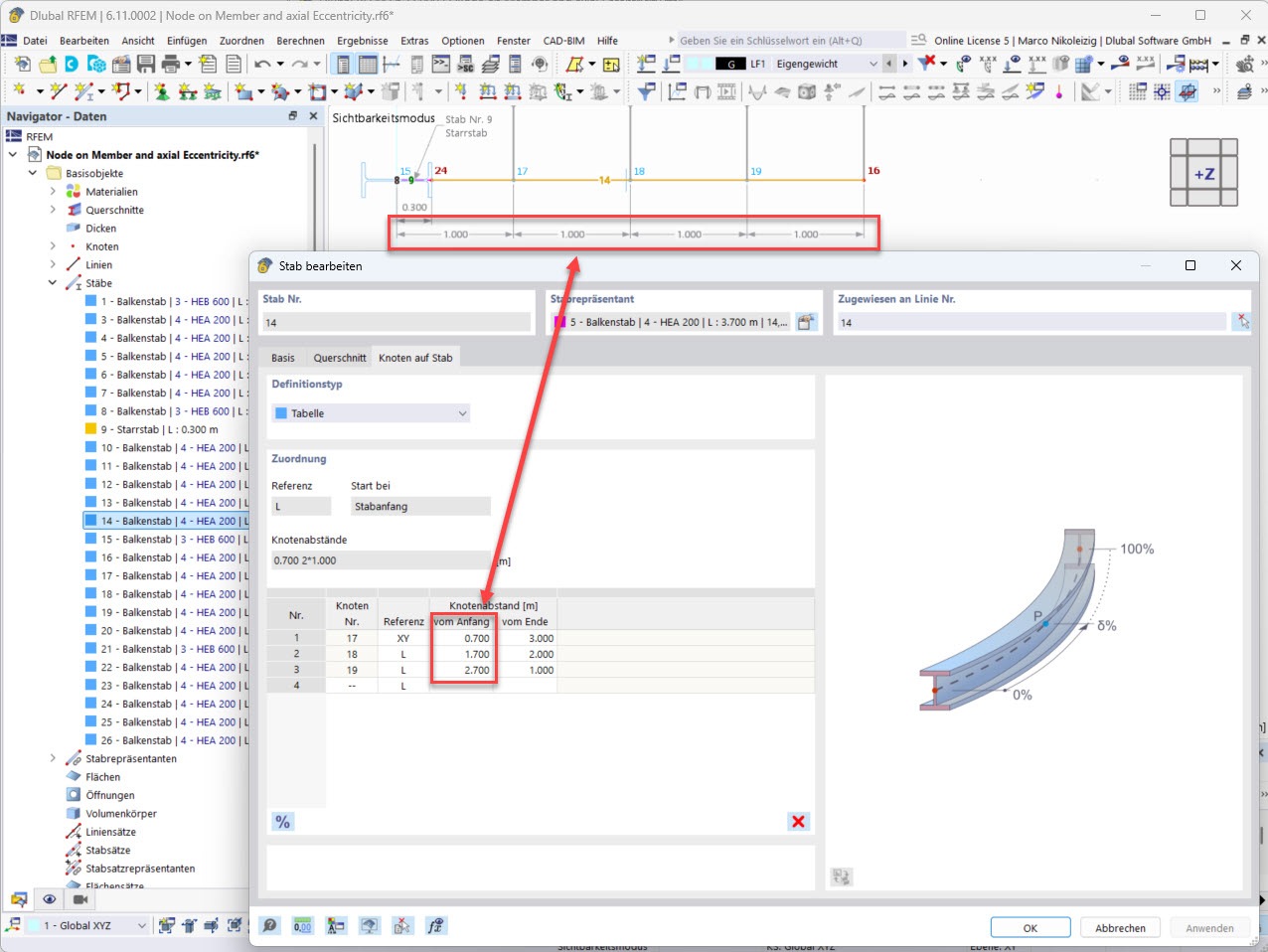Screen dimensions: 1268x952
Task: Go to next load case arrow
Action: pos(904,64)
